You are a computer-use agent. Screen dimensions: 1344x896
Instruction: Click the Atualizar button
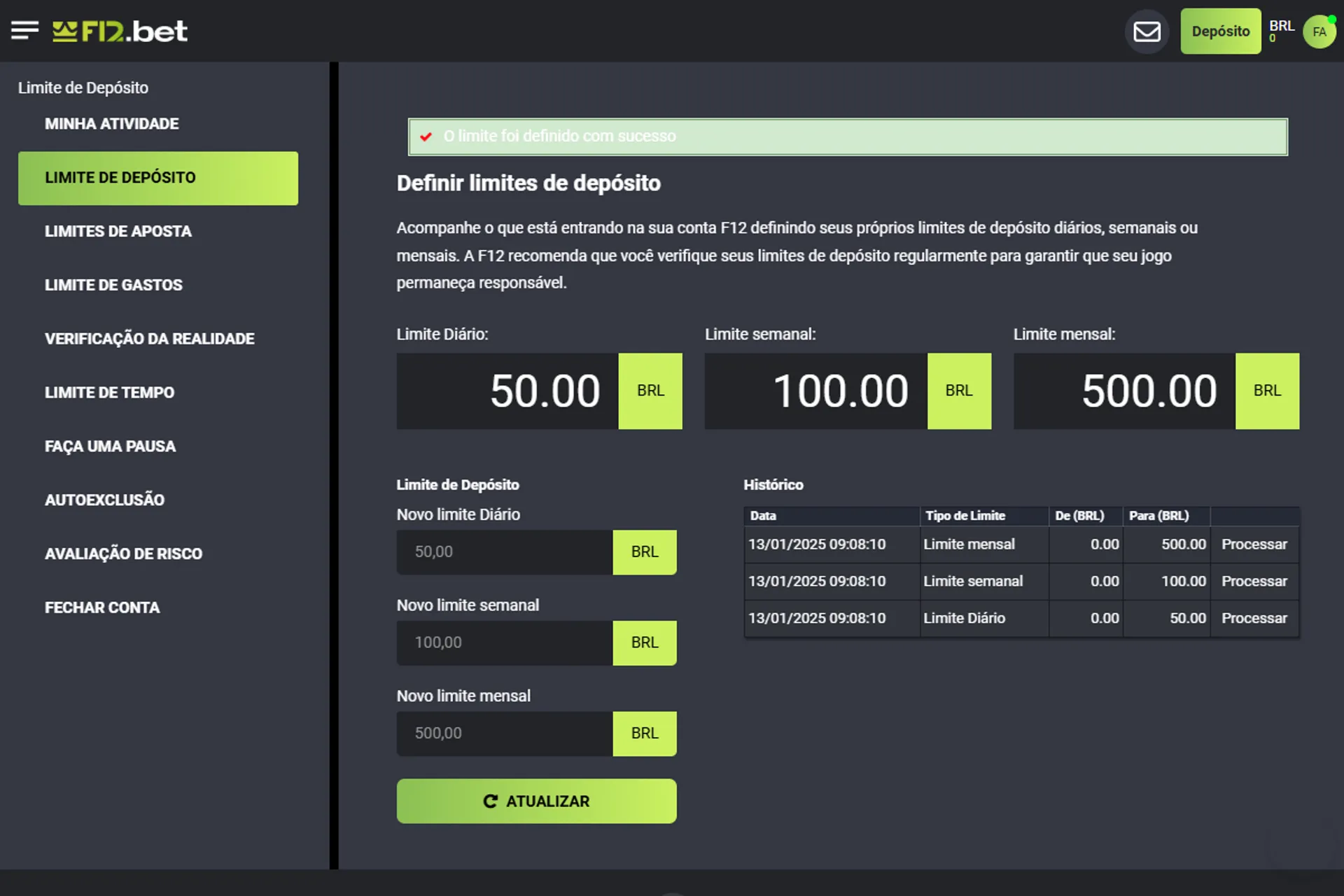point(536,801)
